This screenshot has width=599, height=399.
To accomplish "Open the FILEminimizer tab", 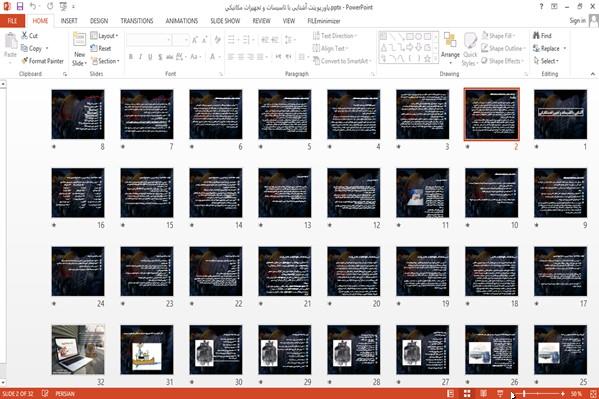I will pos(324,21).
